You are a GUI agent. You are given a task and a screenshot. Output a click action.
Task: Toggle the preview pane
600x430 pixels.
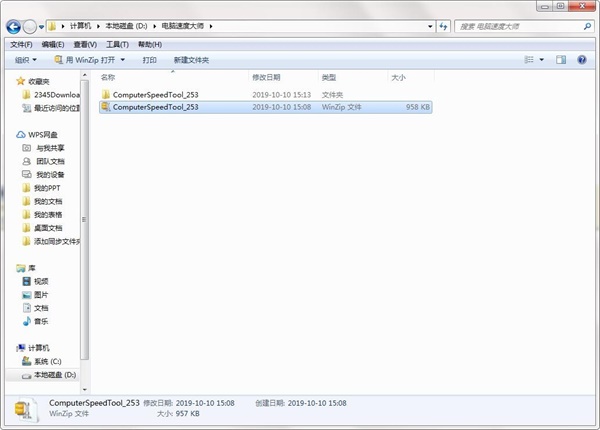pyautogui.click(x=561, y=60)
